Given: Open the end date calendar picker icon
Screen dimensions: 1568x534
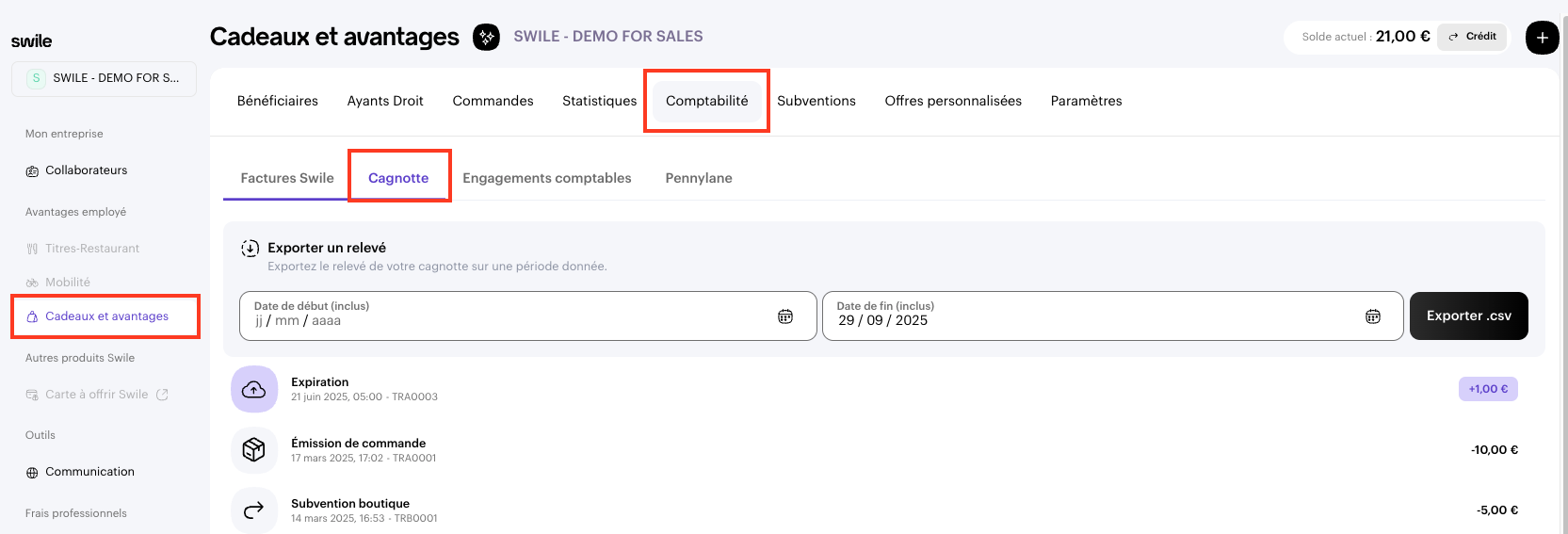Looking at the screenshot, I should pos(1373,316).
